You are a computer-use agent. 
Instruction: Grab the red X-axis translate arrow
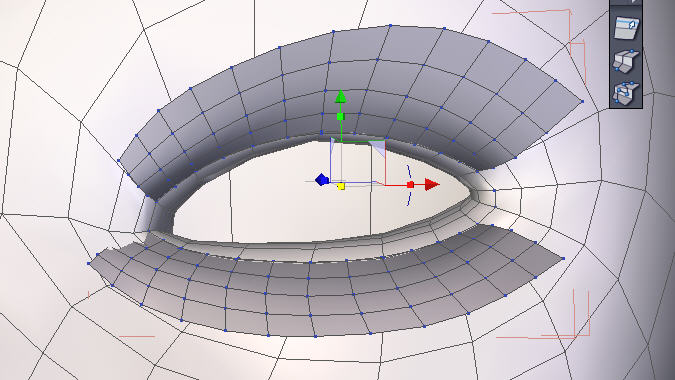(x=432, y=185)
